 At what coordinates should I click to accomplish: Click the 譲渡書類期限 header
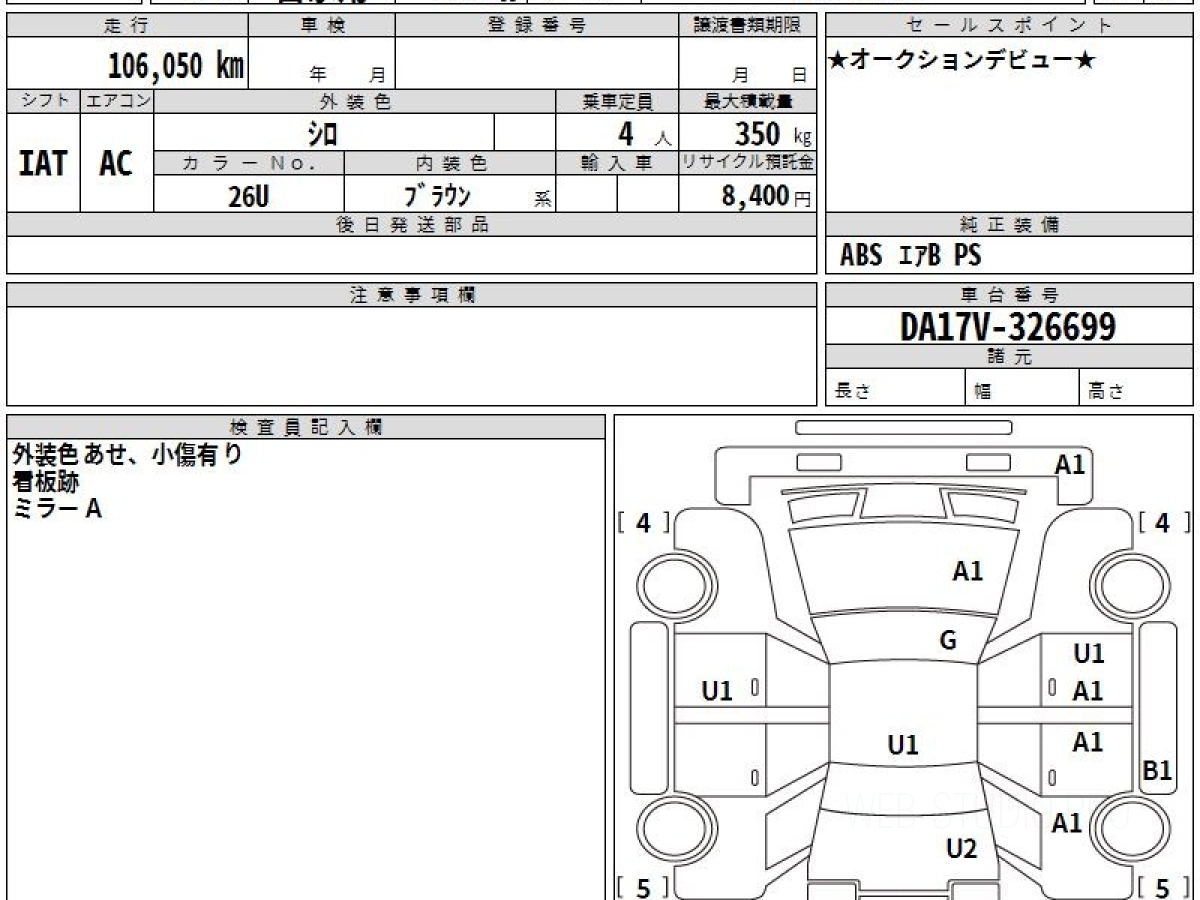point(747,26)
